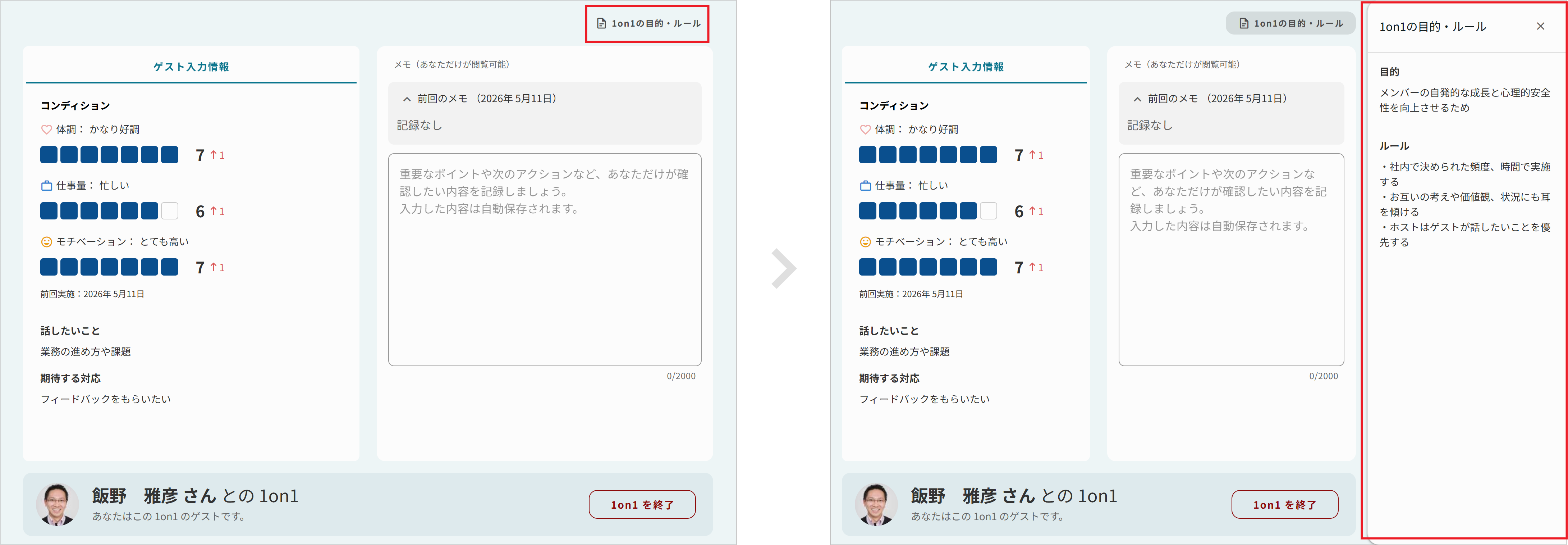This screenshot has width=1568, height=545.
Task: Click the heart 体調 icon in the screen without side panel
Action: tap(46, 130)
